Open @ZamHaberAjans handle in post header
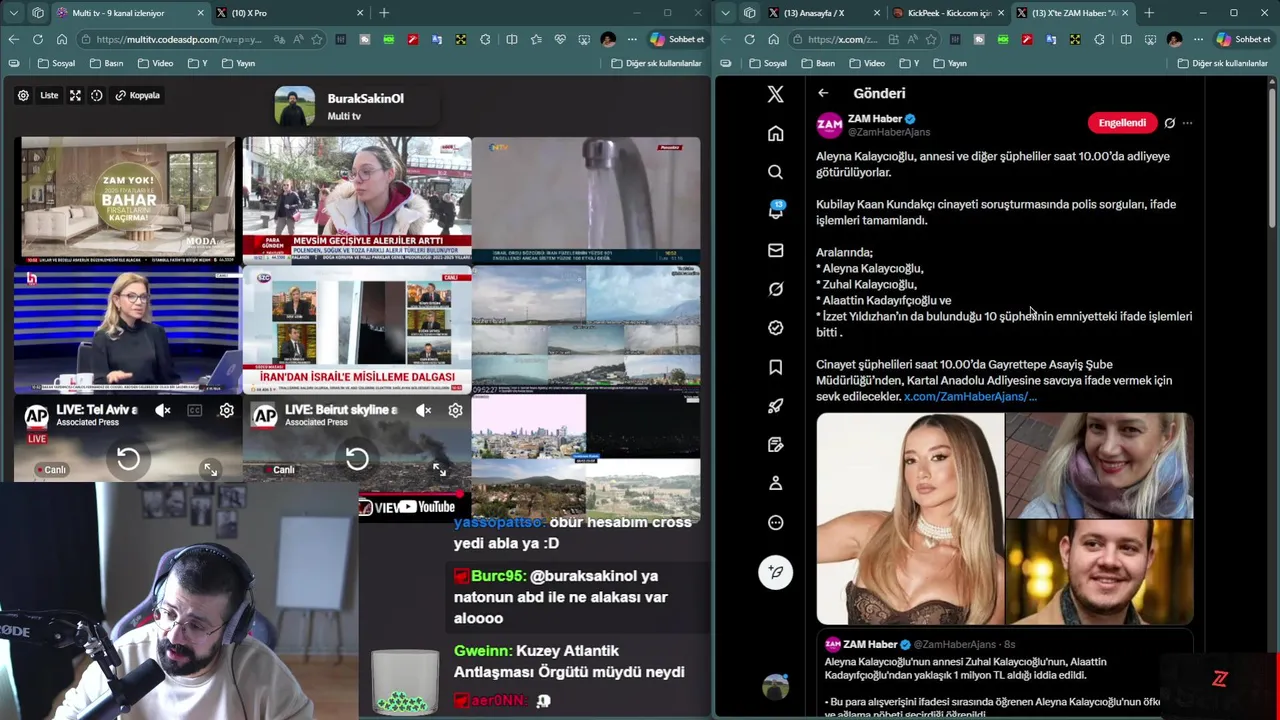This screenshot has height=720, width=1280. (x=889, y=132)
